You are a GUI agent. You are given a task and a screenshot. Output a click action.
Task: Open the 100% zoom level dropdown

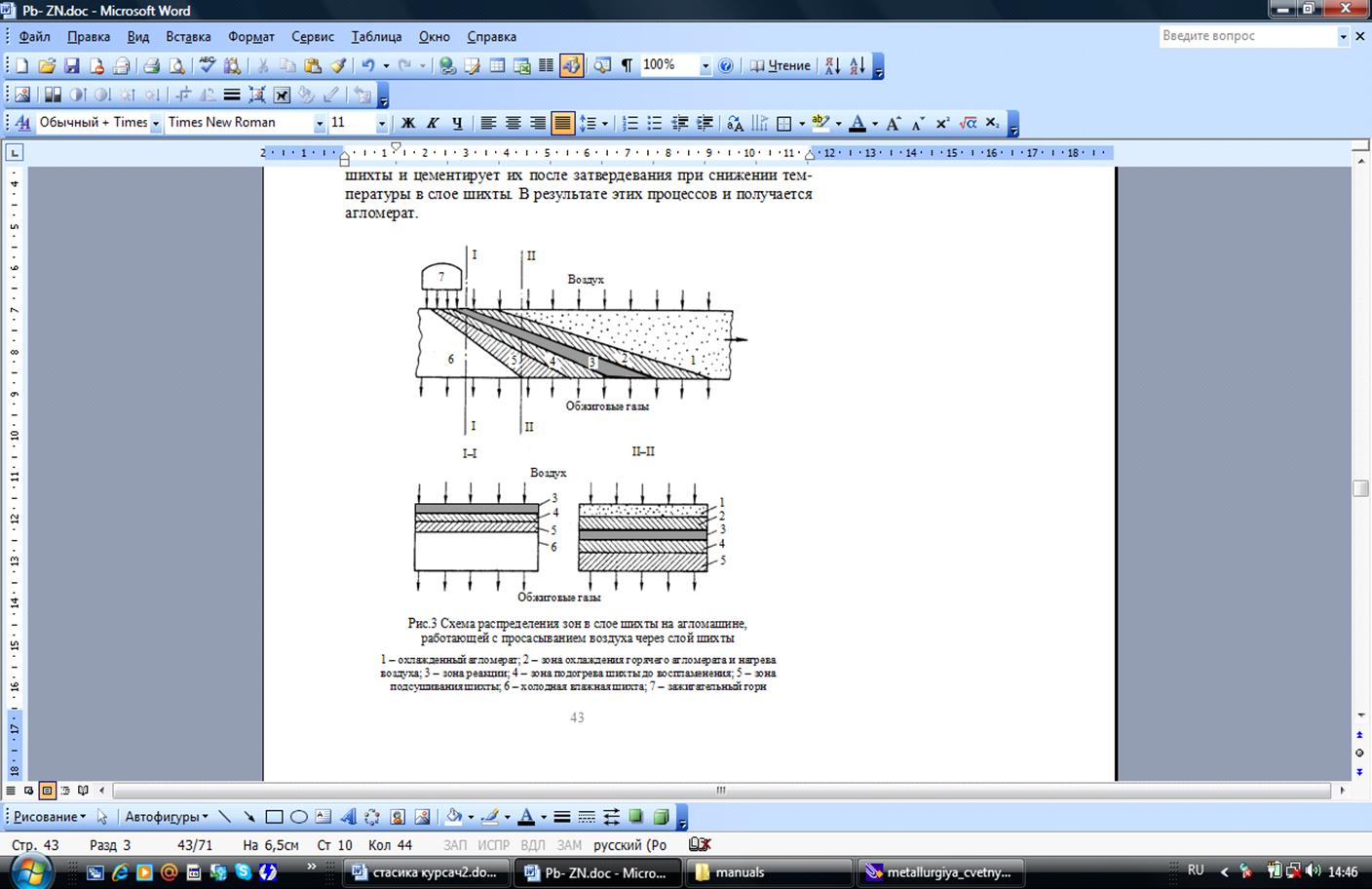(705, 66)
